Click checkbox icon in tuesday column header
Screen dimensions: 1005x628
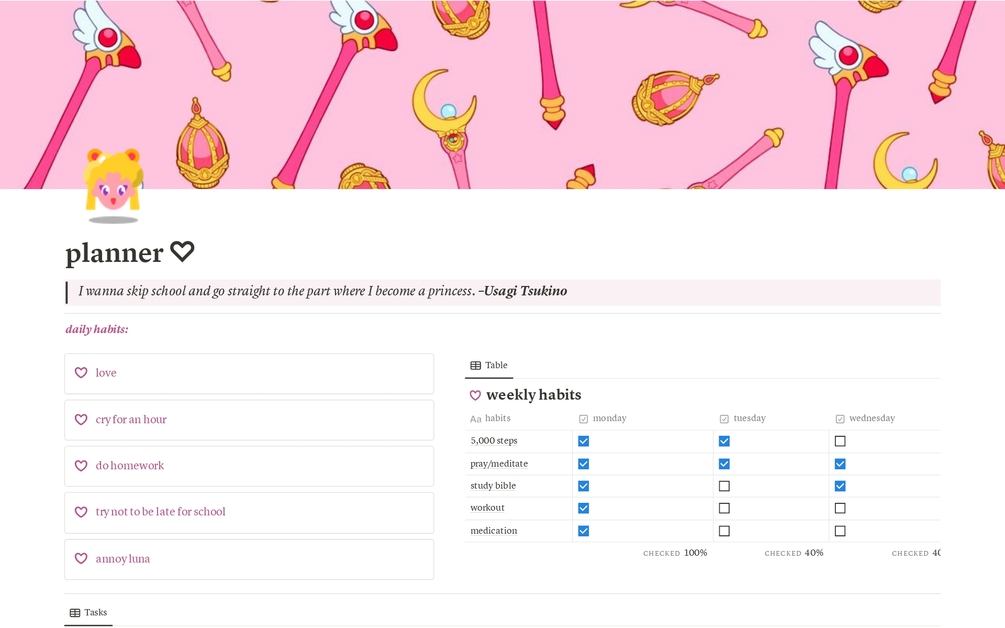[x=724, y=418]
